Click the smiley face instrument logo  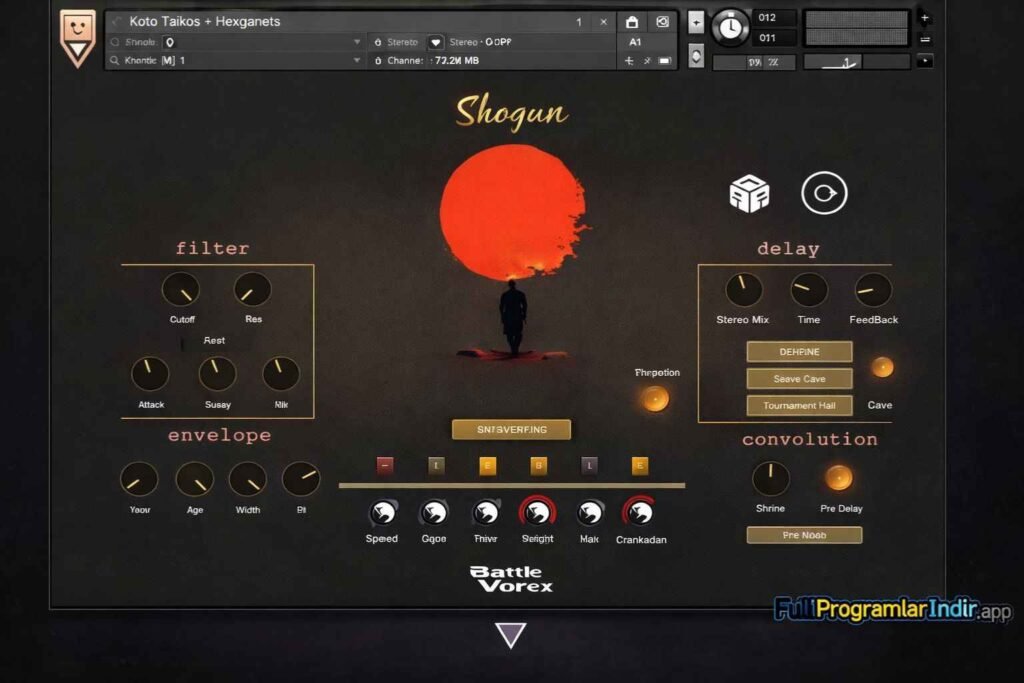(x=78, y=37)
